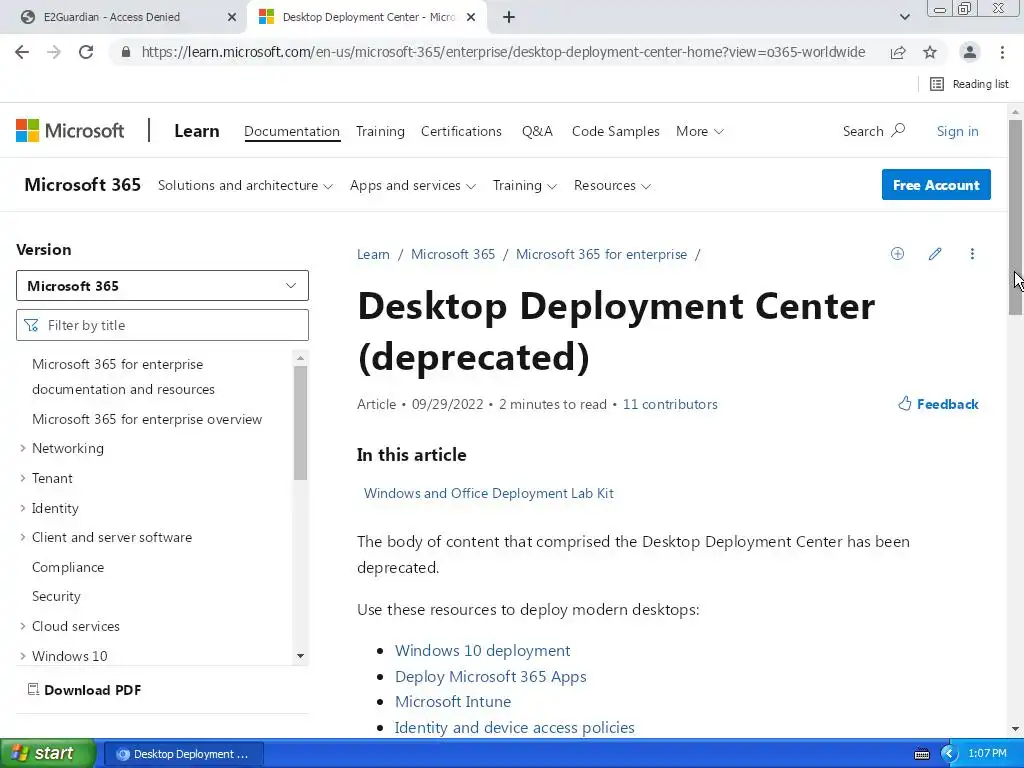This screenshot has width=1024, height=768.
Task: Select Security in the sidebar
Action: tap(56, 596)
